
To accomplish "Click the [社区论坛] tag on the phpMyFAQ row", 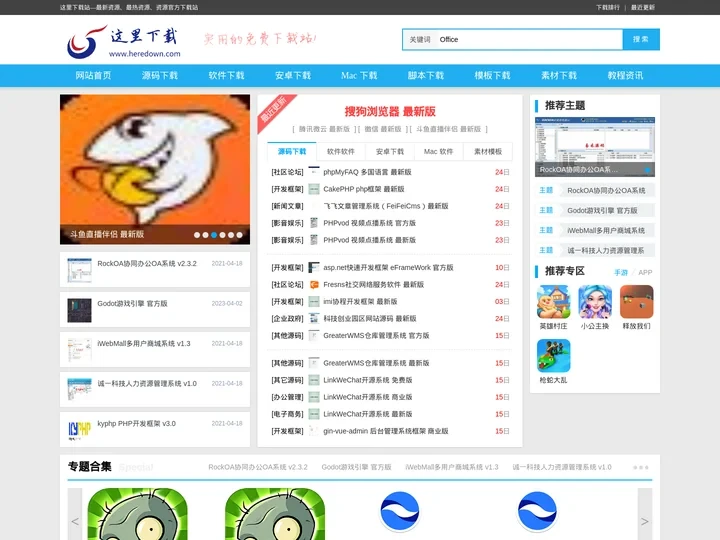I will pyautogui.click(x=287, y=172).
